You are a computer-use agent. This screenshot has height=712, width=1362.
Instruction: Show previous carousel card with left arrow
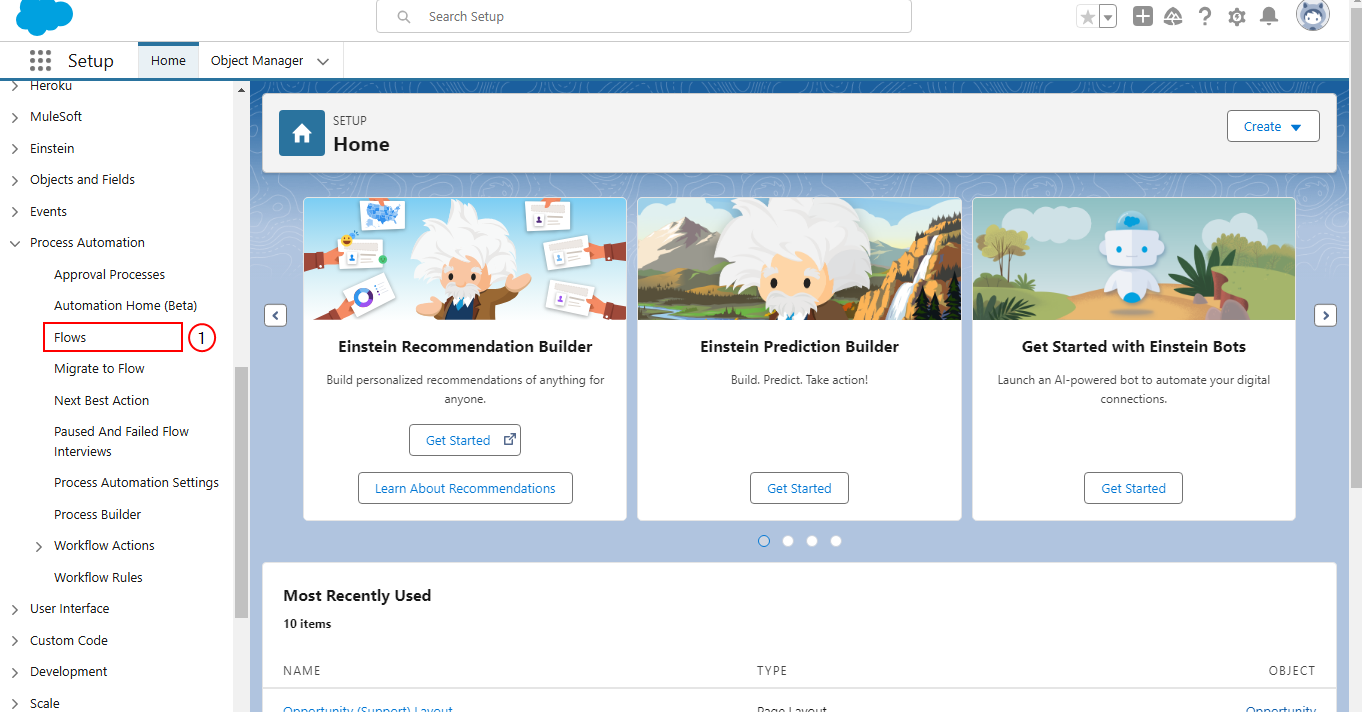[275, 315]
